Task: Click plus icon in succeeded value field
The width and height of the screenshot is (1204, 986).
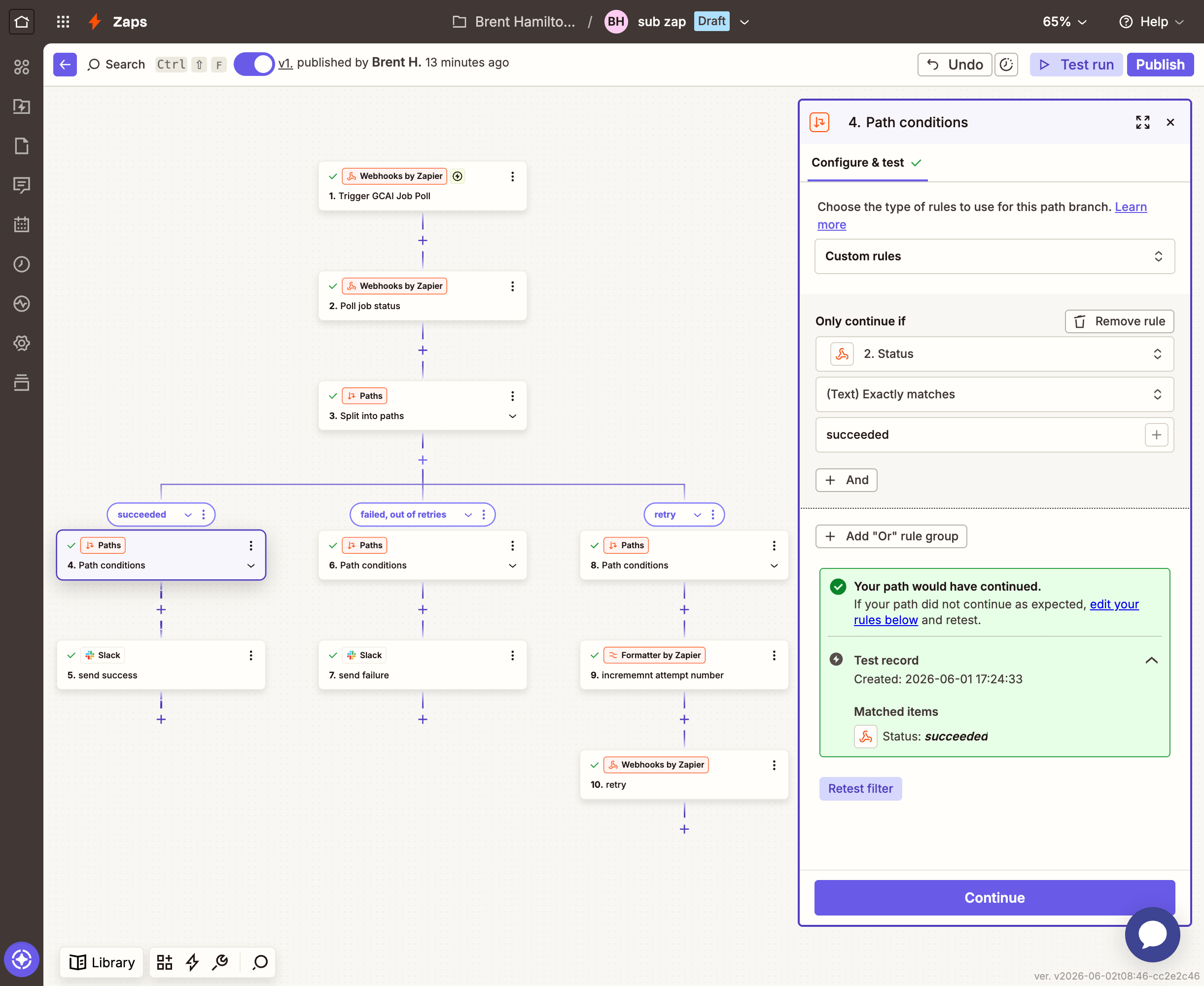Action: coord(1156,435)
